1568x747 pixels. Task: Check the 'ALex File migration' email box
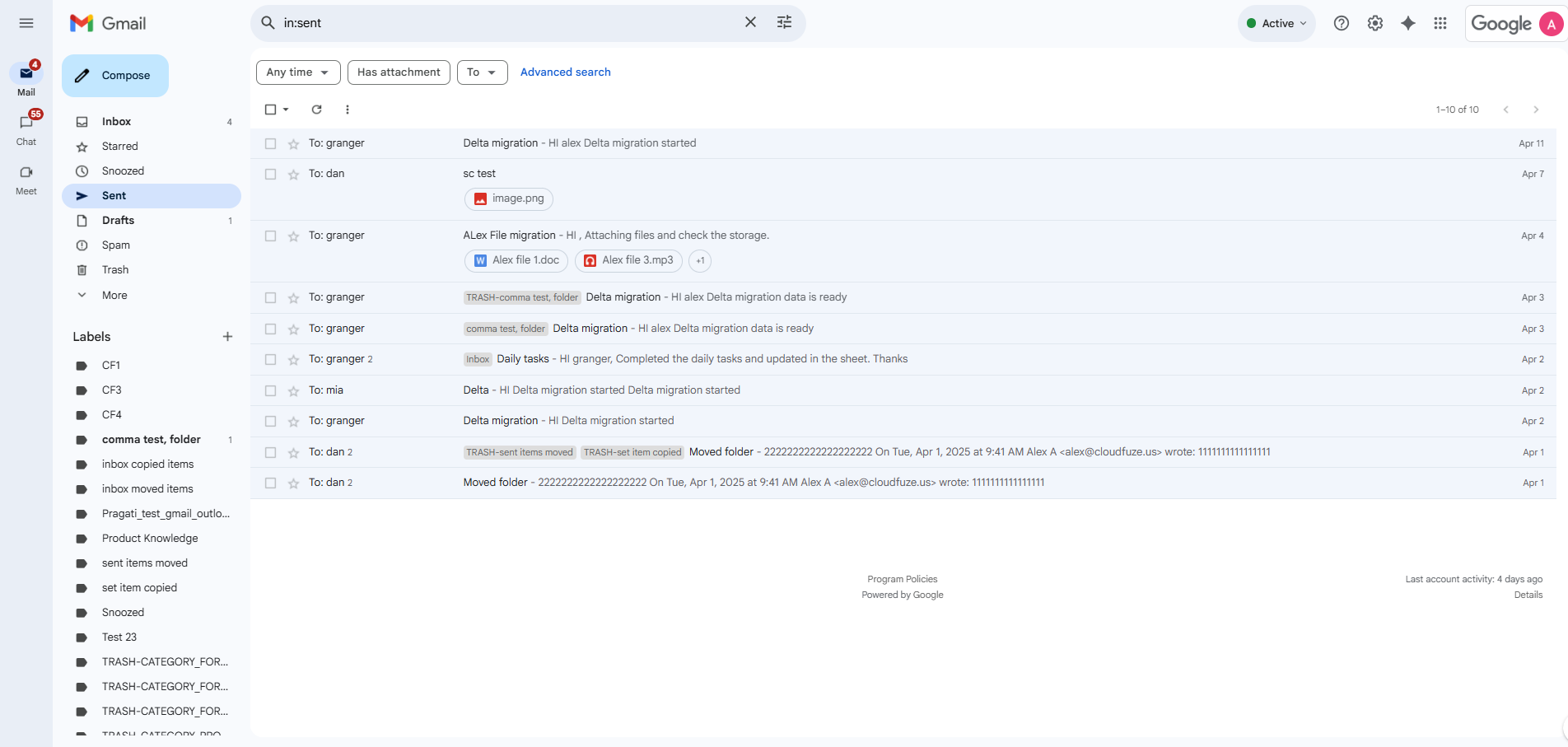coord(270,236)
